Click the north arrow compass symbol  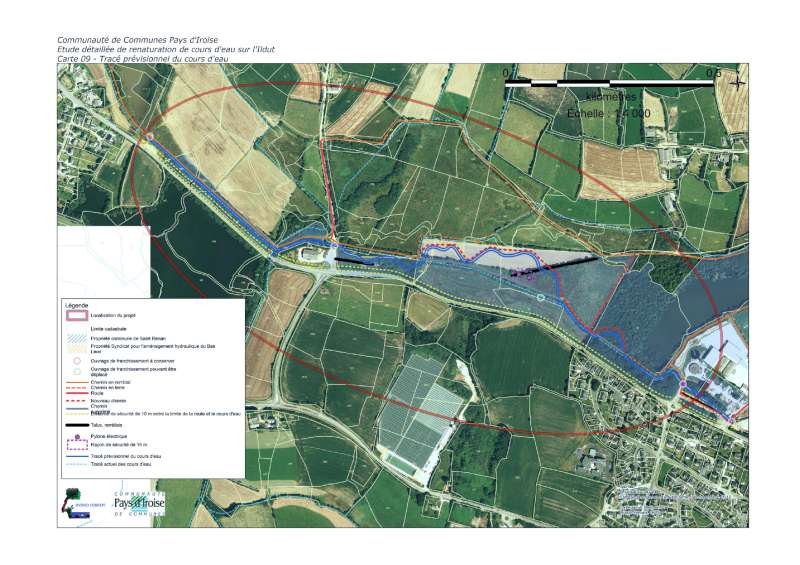(738, 83)
